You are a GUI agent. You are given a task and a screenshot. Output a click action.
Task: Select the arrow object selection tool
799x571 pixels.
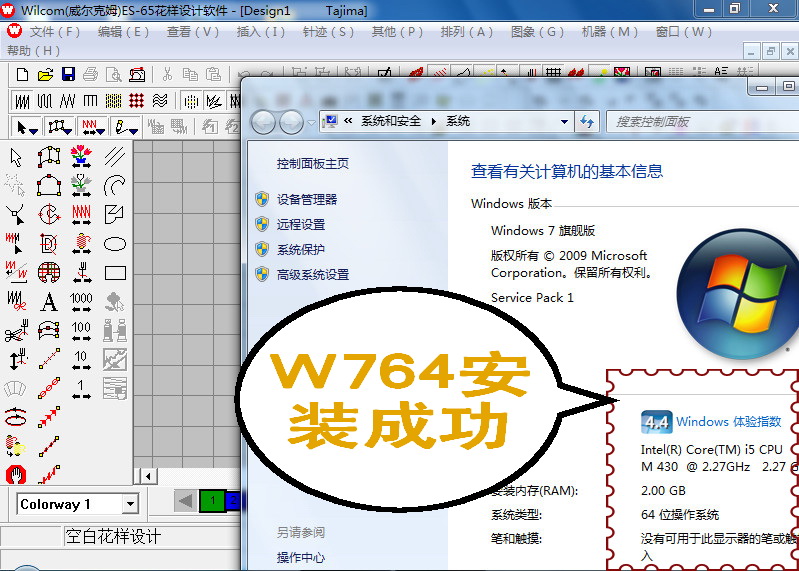point(16,157)
